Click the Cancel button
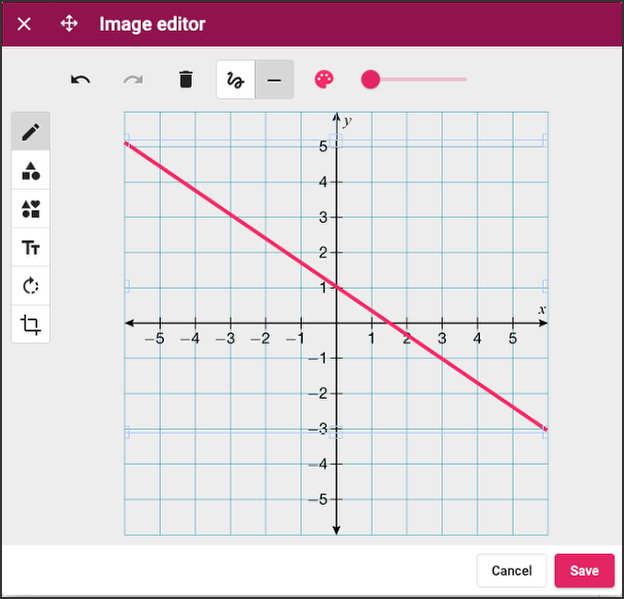 (512, 570)
